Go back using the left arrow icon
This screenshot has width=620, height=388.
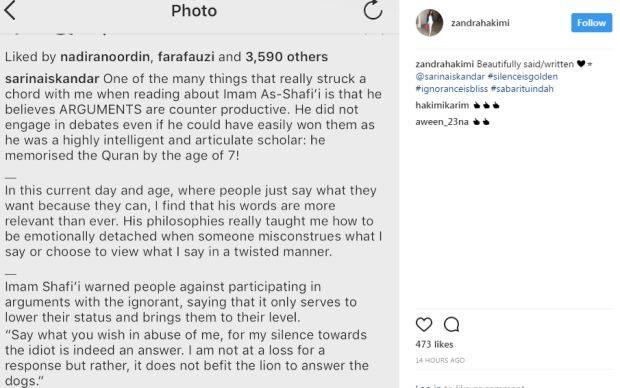[x=9, y=10]
